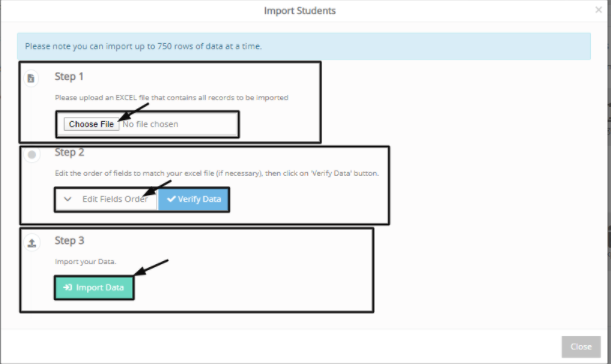Expand the Edit Fields Order chevron

coord(67,199)
